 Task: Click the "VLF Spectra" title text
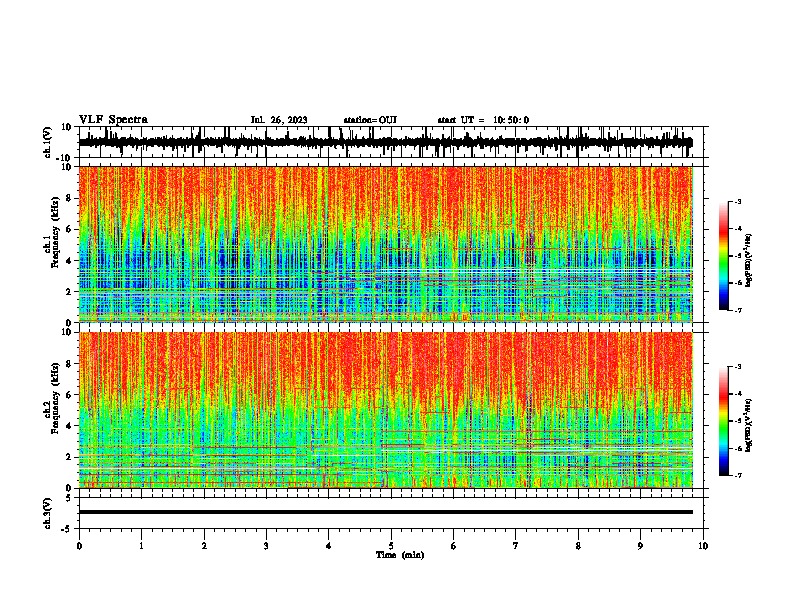click(x=113, y=120)
